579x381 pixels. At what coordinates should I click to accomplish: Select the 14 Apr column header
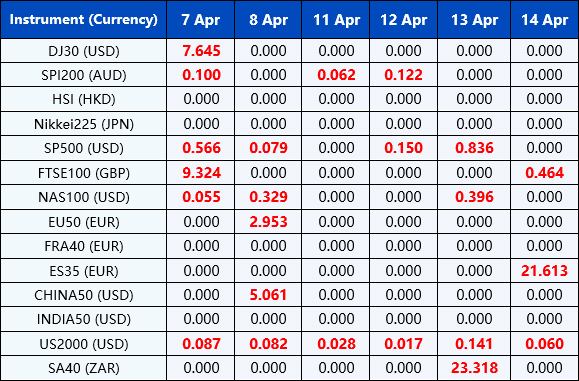pyautogui.click(x=544, y=20)
